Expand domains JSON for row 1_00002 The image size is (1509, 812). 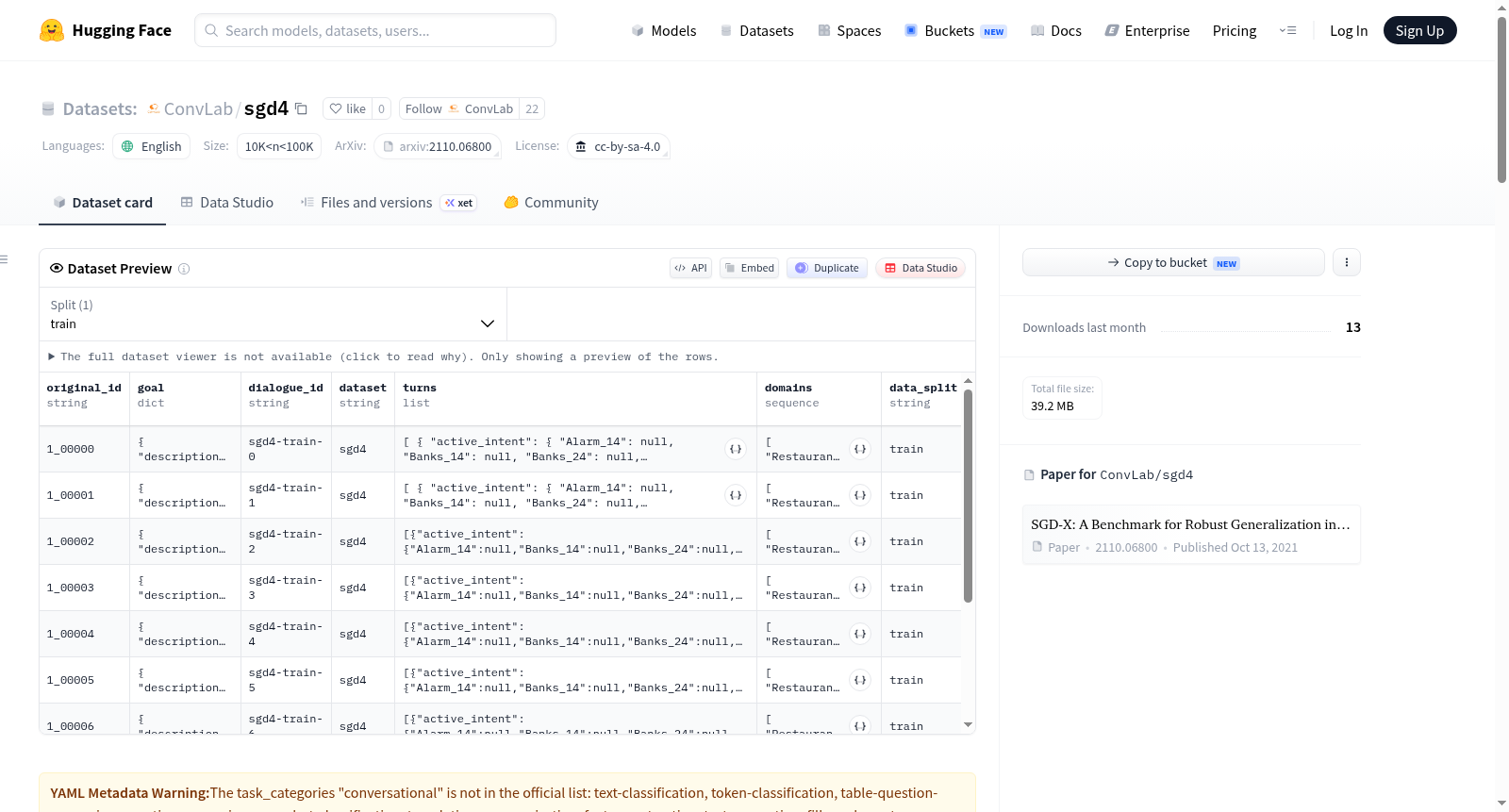point(860,541)
